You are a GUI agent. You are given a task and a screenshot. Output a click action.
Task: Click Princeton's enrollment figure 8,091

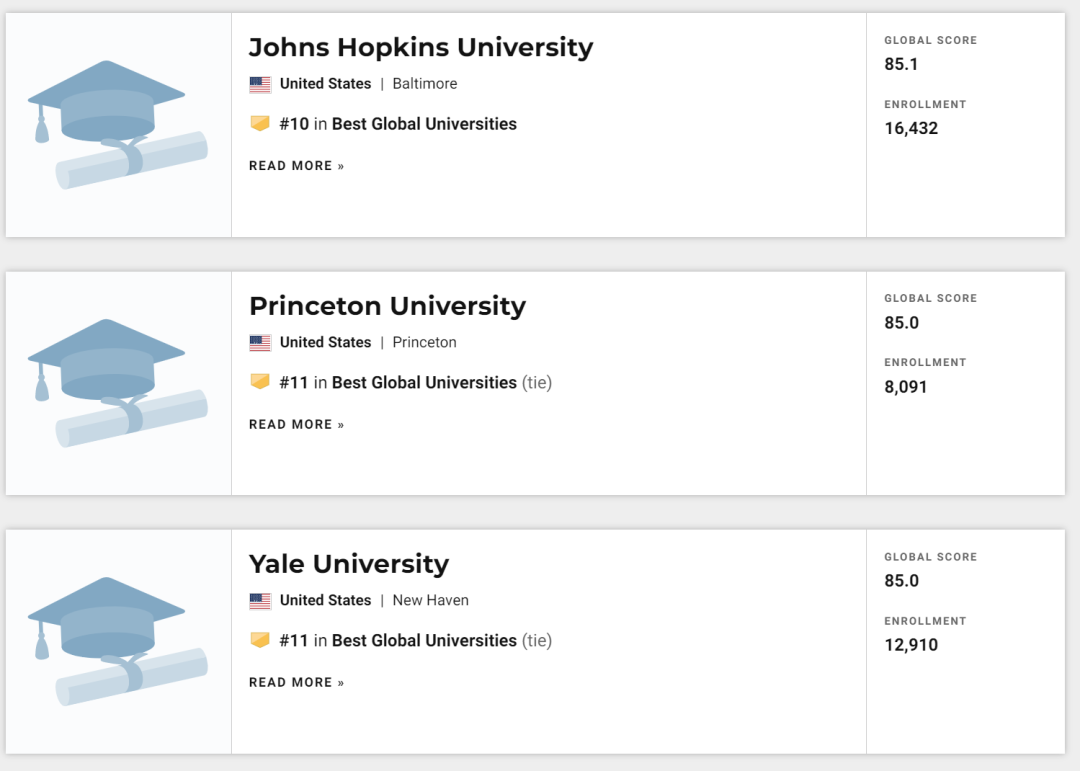(x=906, y=387)
